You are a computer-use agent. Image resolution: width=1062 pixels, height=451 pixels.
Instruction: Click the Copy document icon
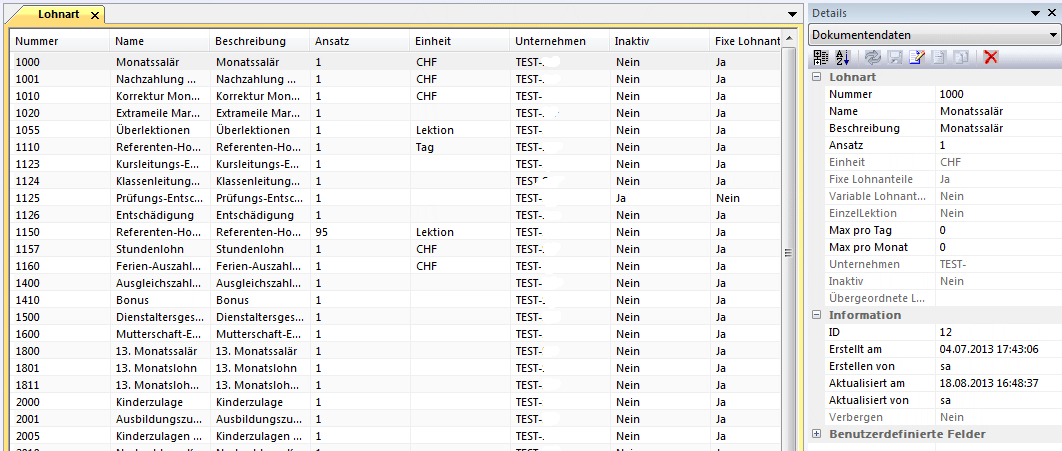939,57
